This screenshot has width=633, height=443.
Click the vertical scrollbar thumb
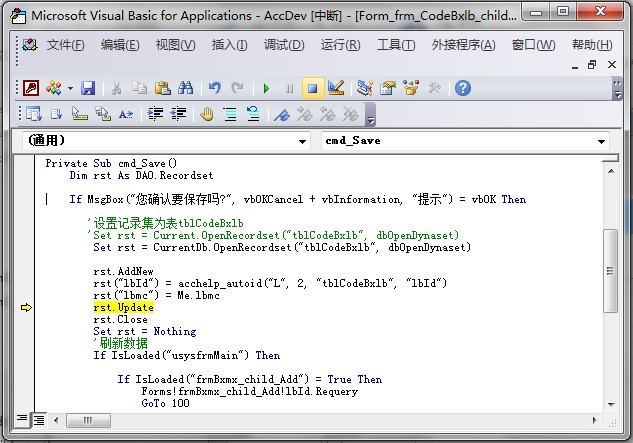click(x=611, y=271)
